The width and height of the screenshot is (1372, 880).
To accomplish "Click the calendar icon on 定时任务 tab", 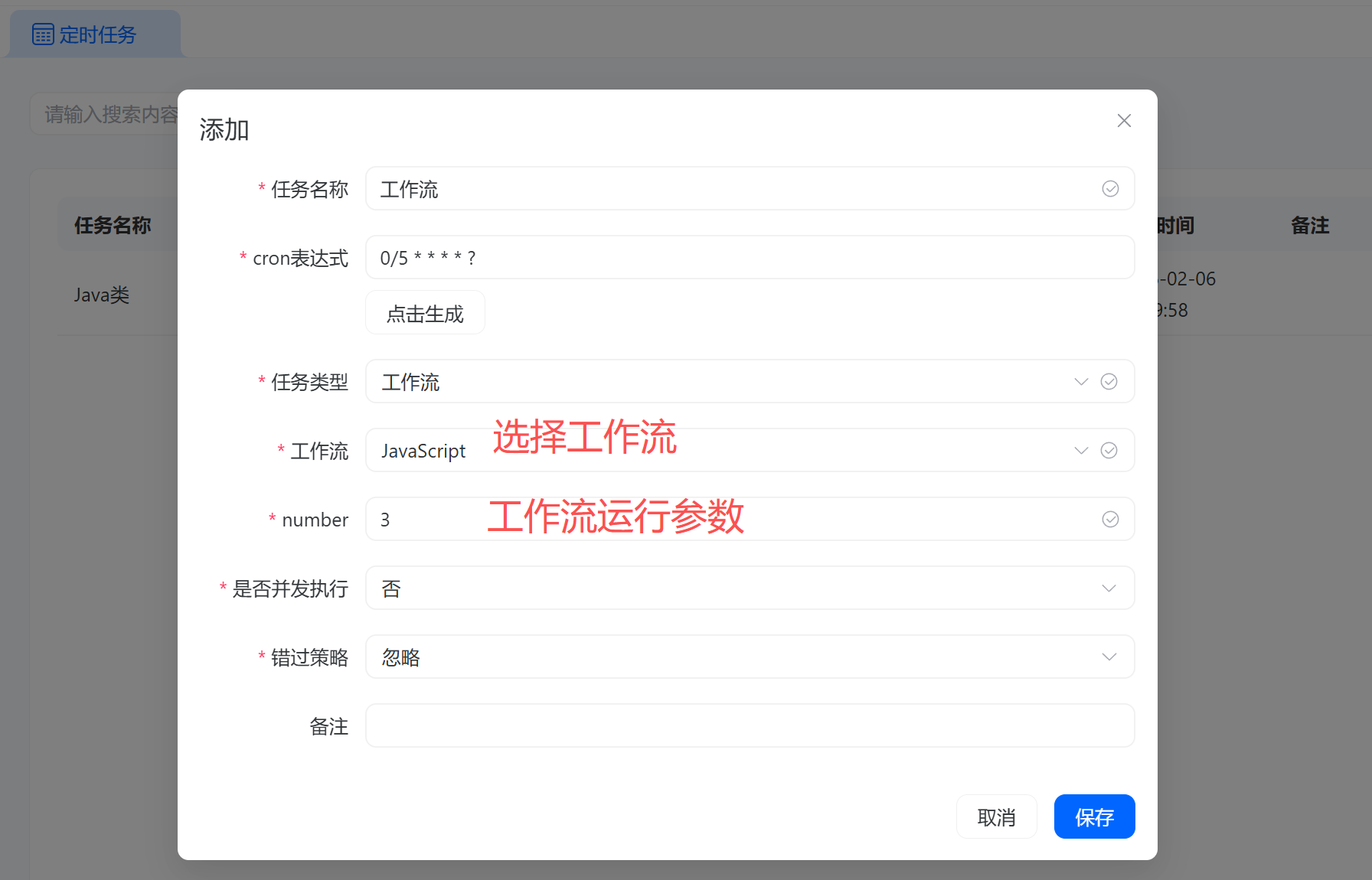I will (x=44, y=34).
